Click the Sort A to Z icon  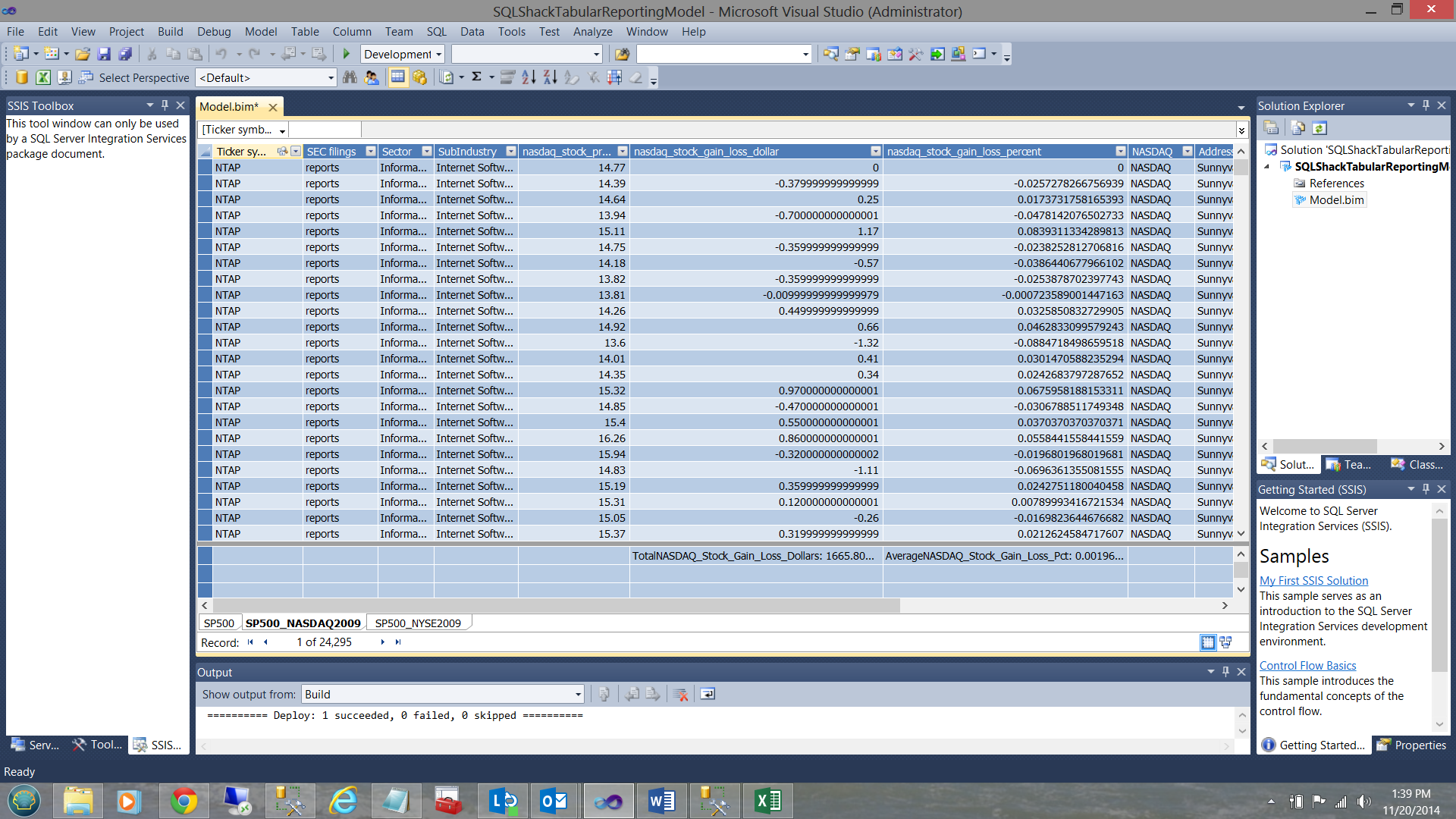pos(529,77)
